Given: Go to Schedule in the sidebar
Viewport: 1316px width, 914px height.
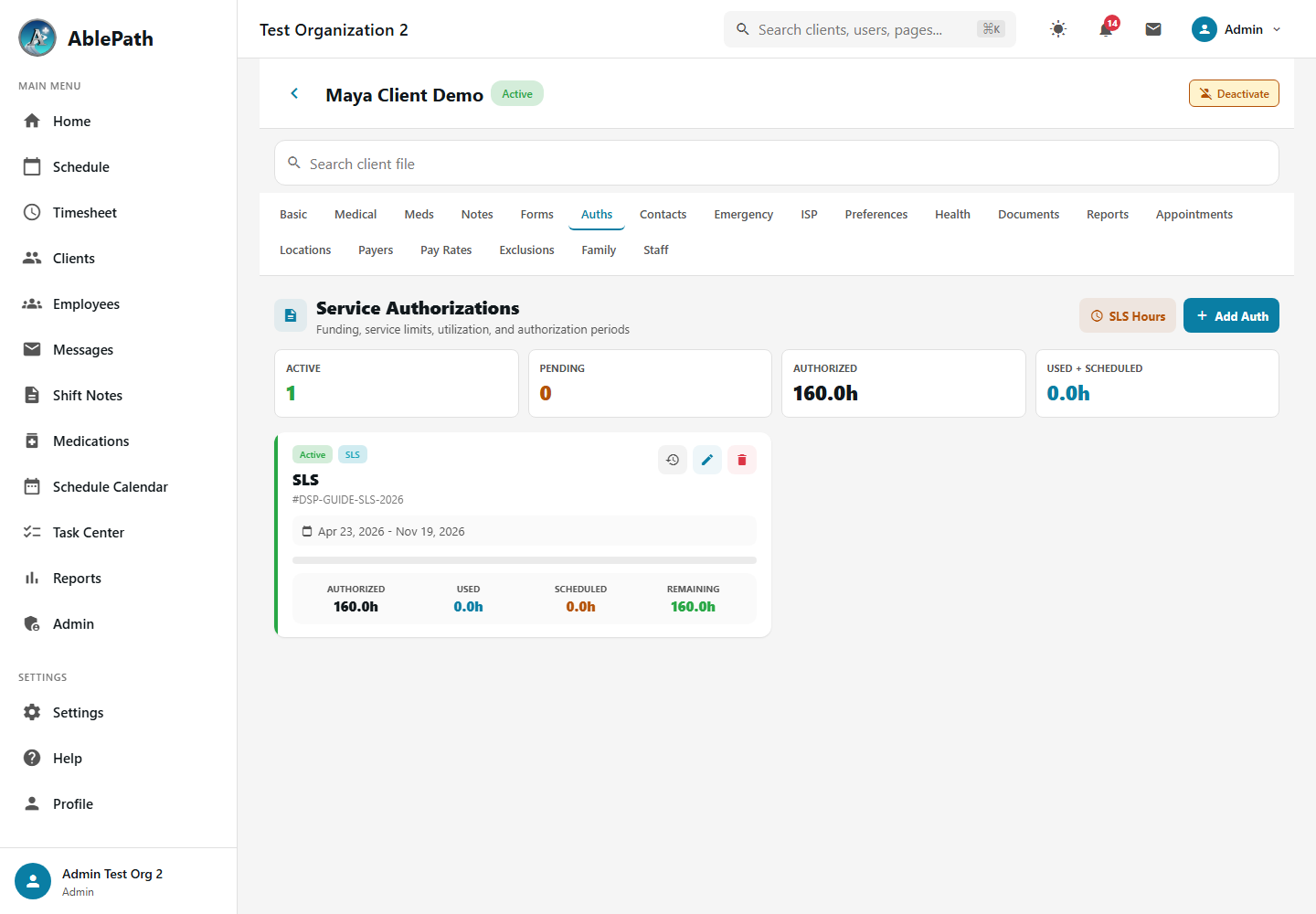Looking at the screenshot, I should [119, 167].
